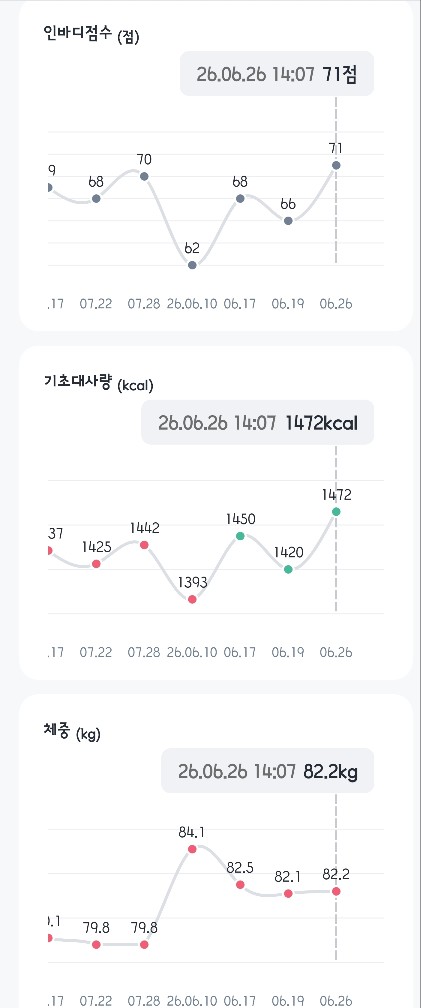Tap the 66 score data point
This screenshot has height=1008, width=421.
[x=288, y=220]
